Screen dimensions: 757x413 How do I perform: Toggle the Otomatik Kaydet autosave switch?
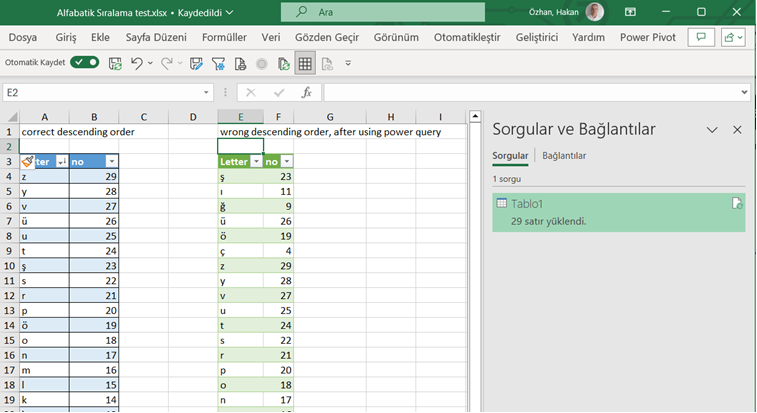[x=84, y=62]
